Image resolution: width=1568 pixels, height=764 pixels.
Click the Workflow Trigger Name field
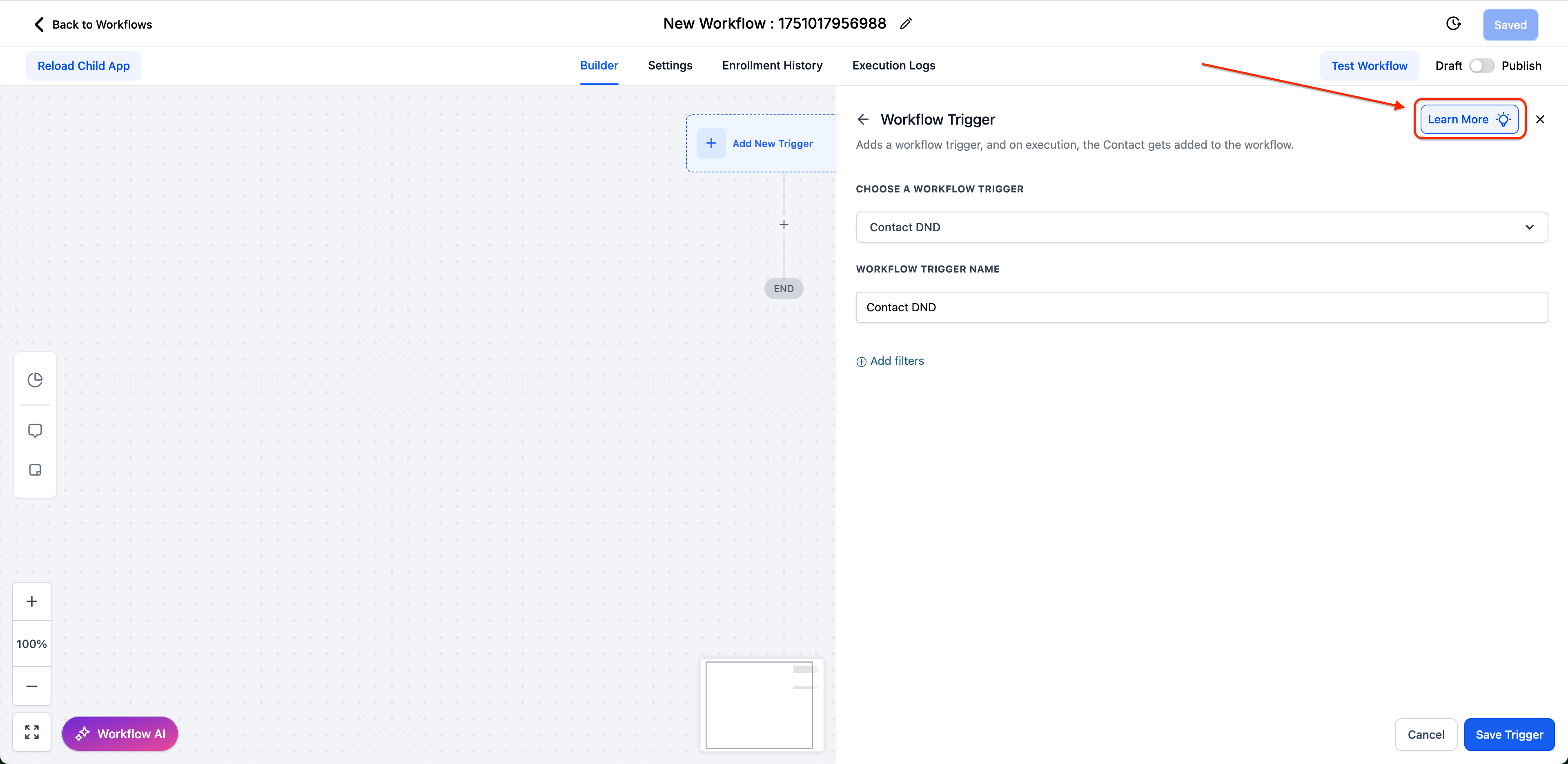tap(1201, 307)
